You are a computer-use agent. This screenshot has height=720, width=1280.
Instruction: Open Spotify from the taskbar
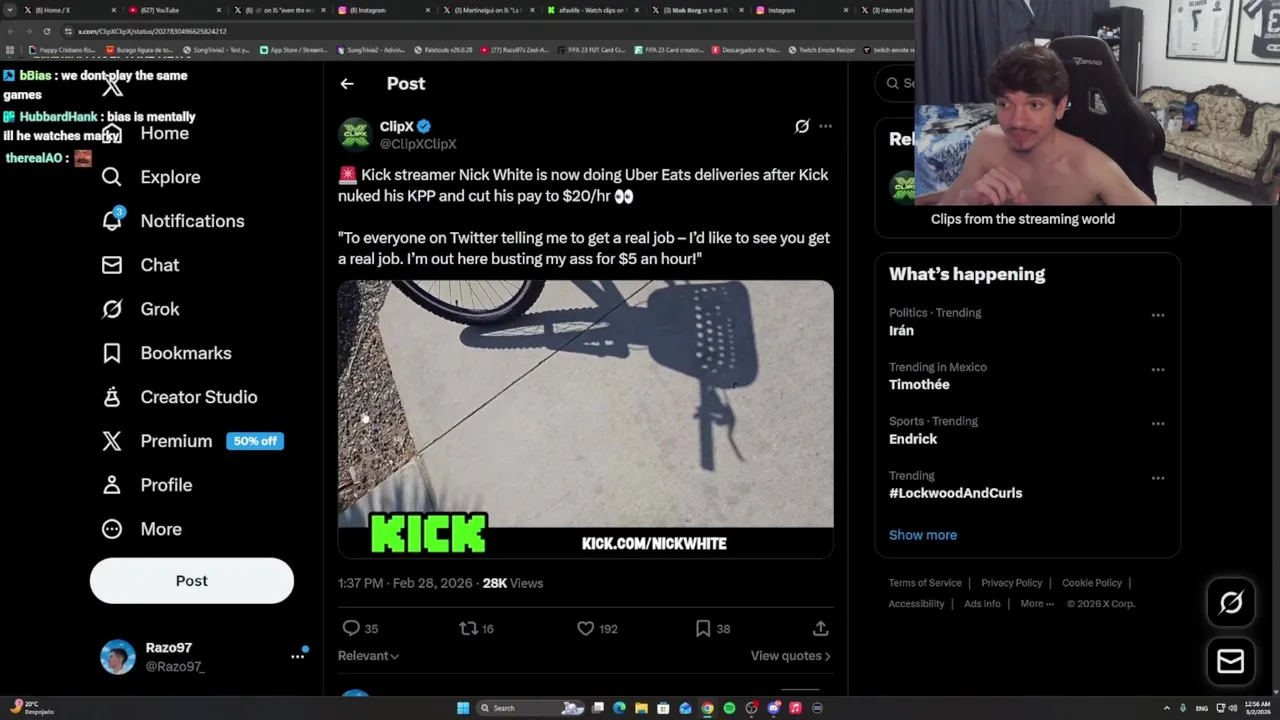pyautogui.click(x=729, y=708)
